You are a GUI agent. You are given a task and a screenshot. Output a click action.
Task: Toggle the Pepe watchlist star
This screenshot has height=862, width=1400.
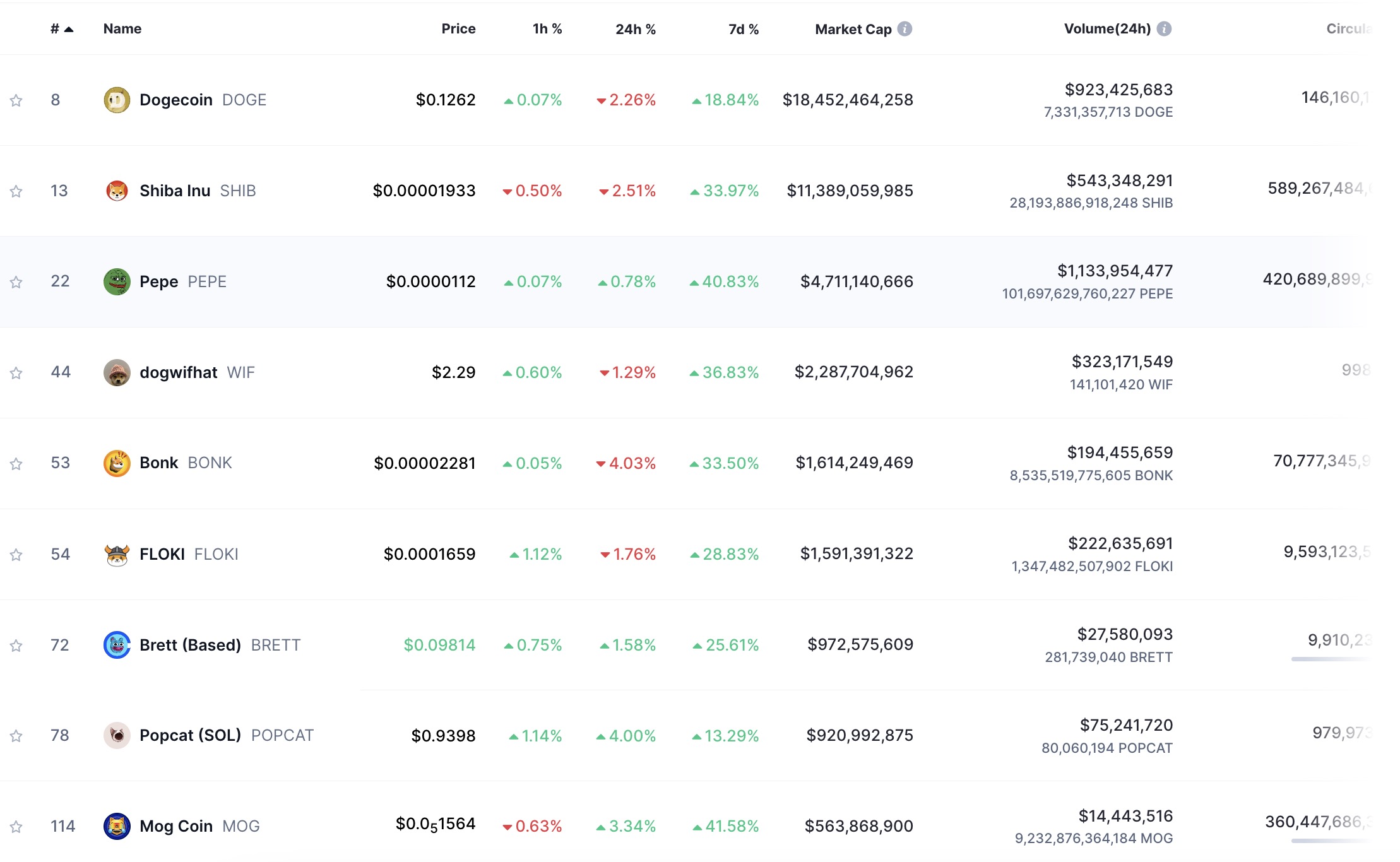coord(16,282)
